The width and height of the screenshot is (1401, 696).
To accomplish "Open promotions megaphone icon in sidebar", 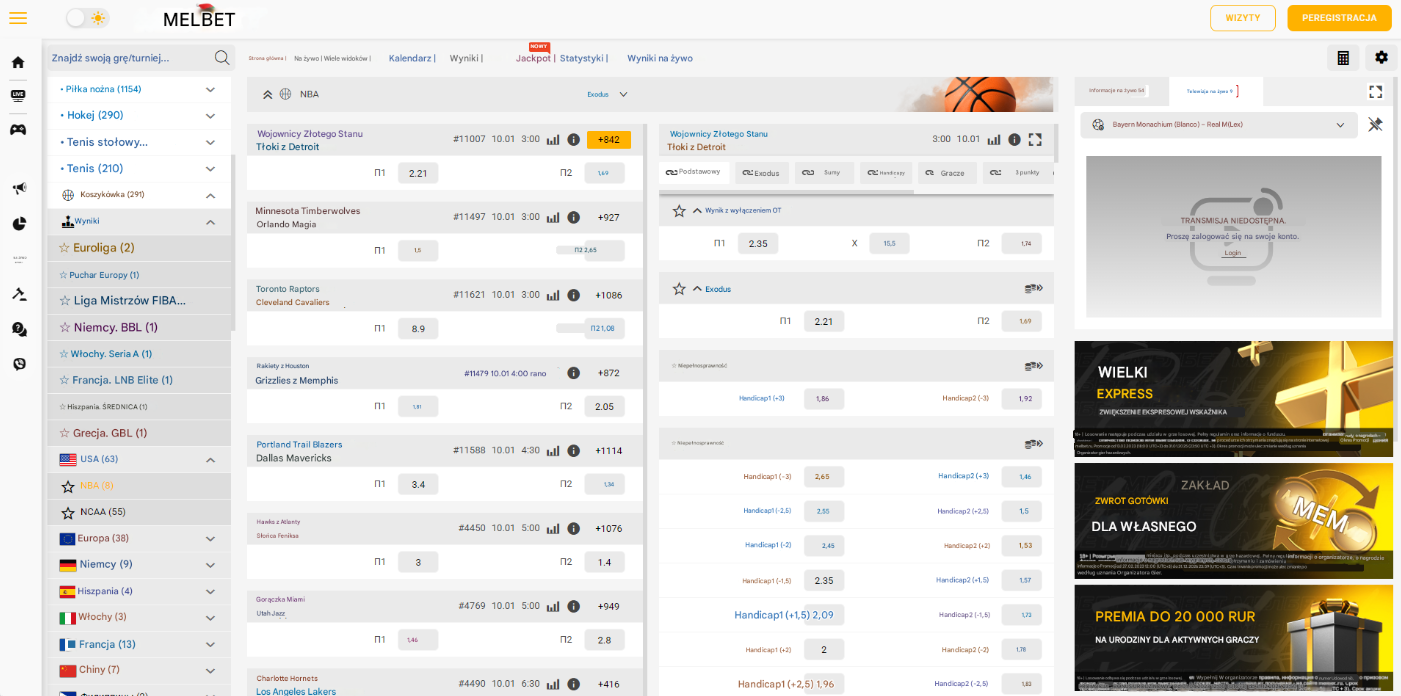I will (18, 188).
